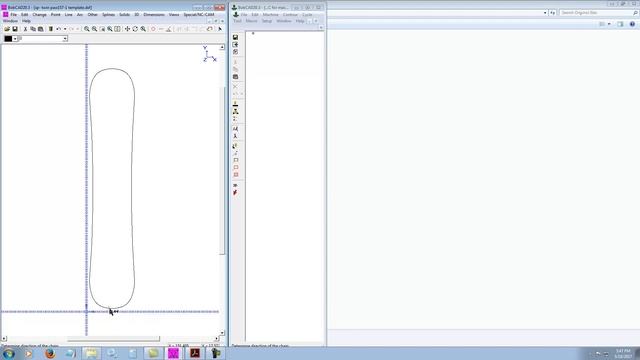
Task: Expand the undo history dropdown arrow
Action: coord(65,29)
